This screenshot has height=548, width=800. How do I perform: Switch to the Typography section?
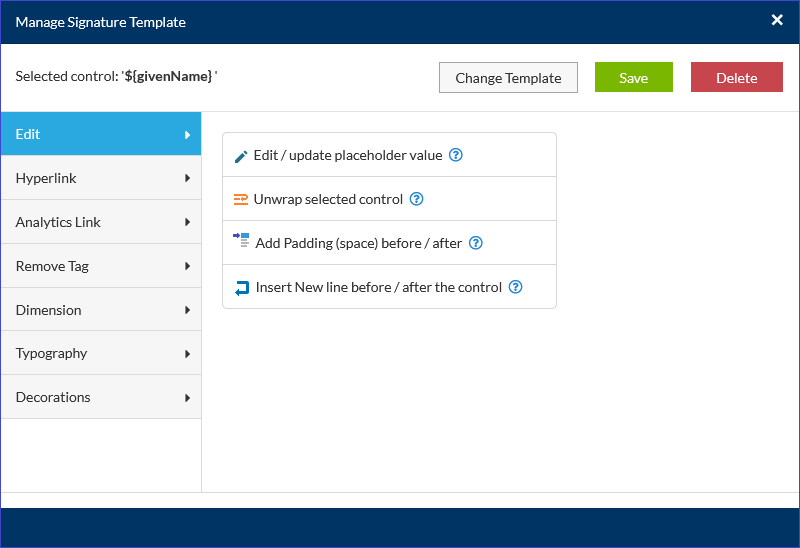(100, 353)
